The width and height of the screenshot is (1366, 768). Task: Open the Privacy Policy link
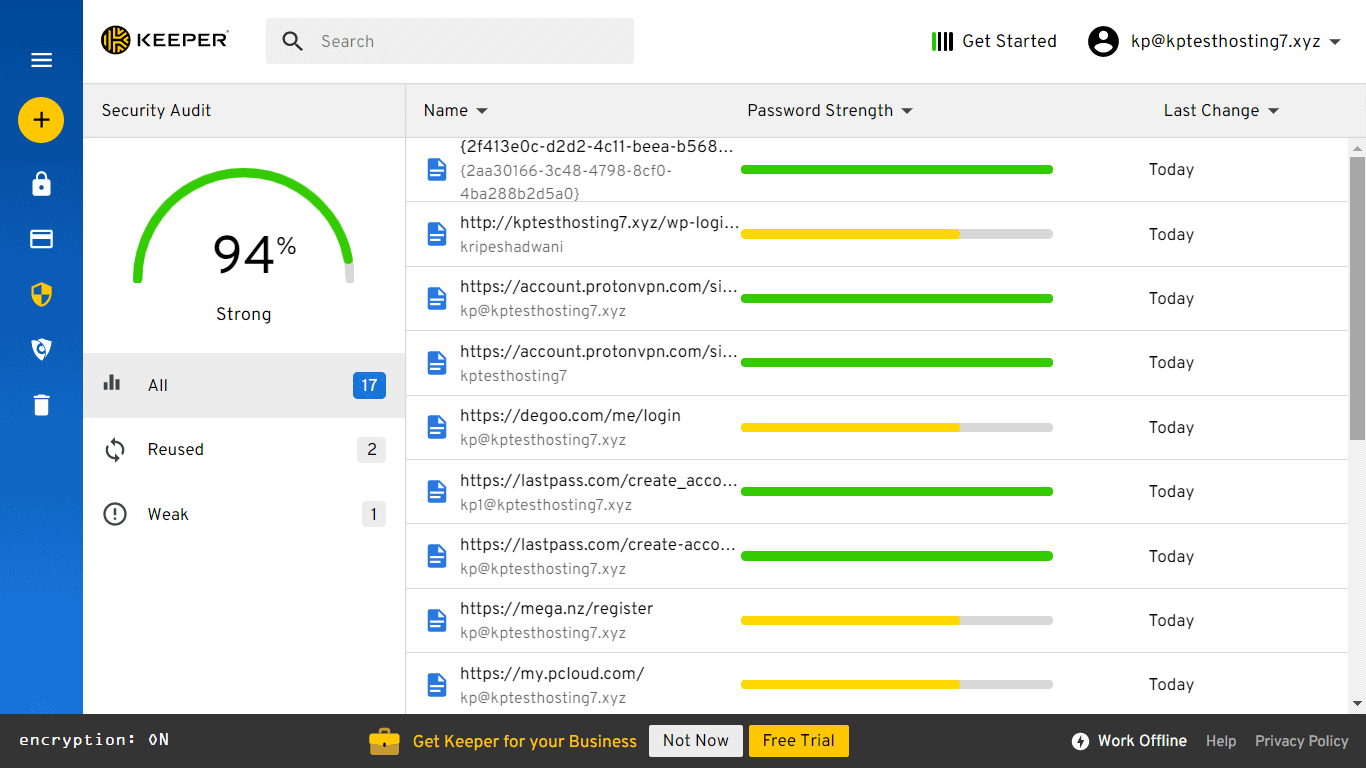tap(1301, 741)
